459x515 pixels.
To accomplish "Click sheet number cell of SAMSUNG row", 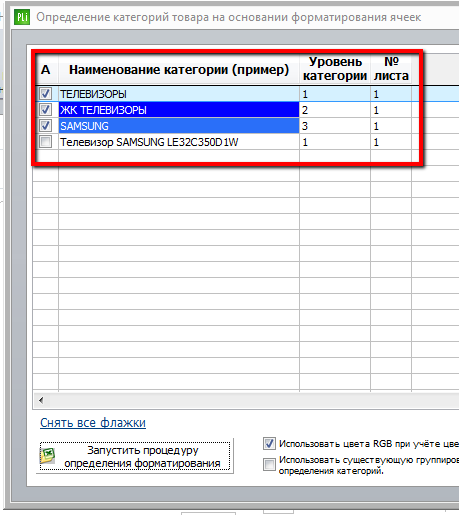I will tap(391, 126).
